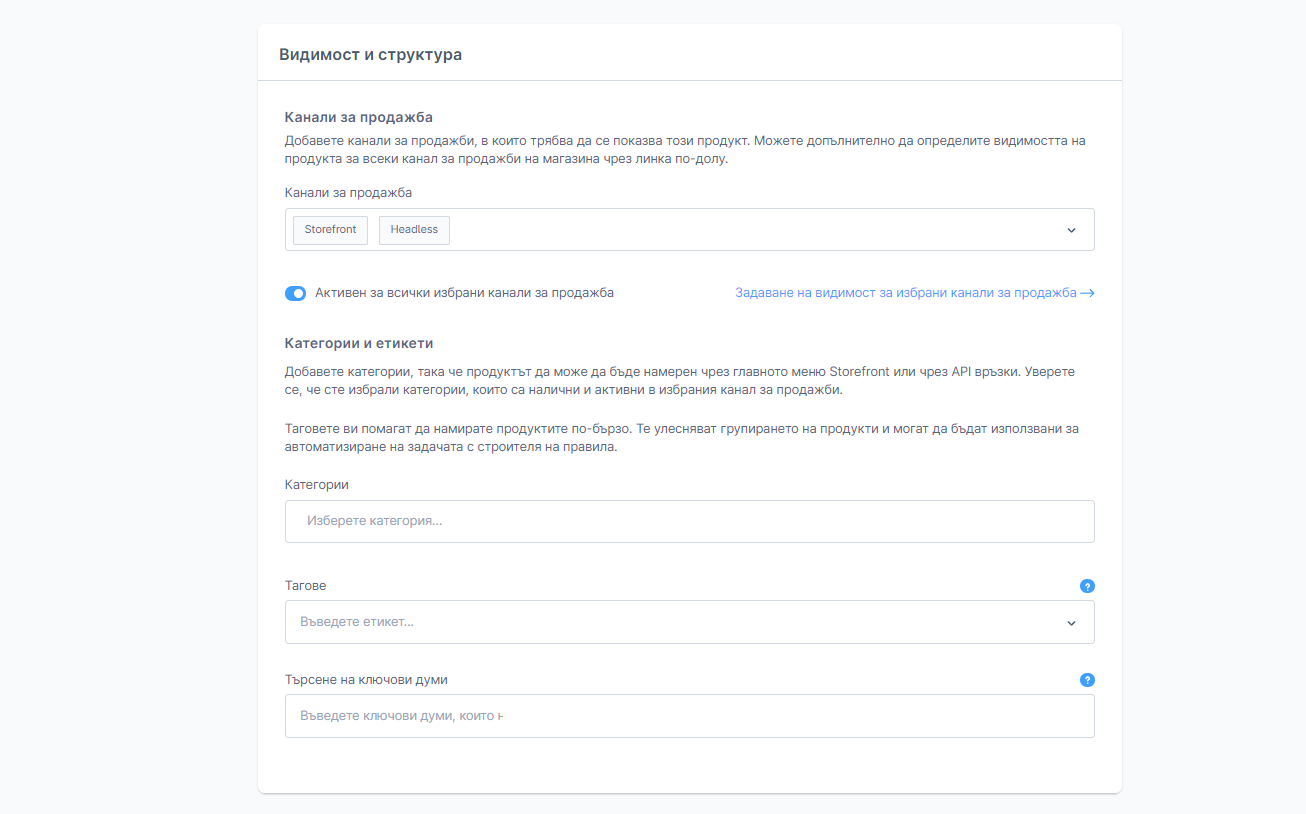Focus the Изберете категория input field

[689, 522]
